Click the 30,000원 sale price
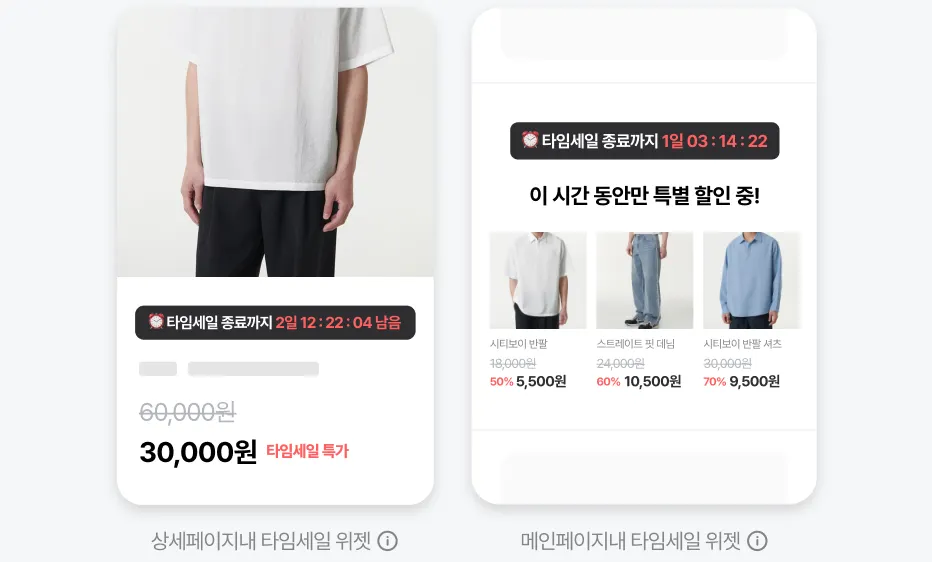The height and width of the screenshot is (562, 932). coord(198,452)
